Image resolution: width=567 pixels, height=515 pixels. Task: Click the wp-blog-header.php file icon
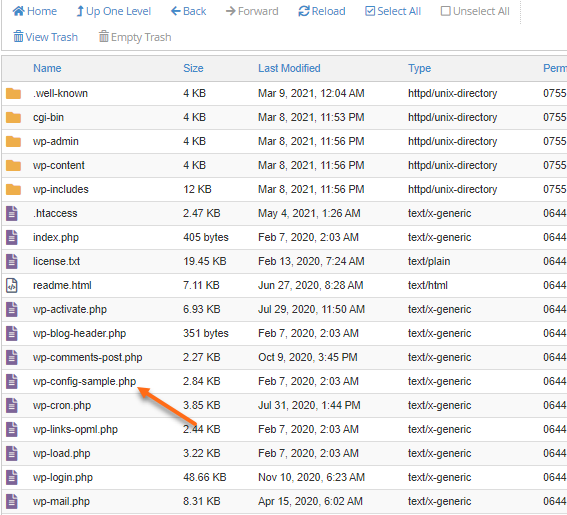point(12,333)
